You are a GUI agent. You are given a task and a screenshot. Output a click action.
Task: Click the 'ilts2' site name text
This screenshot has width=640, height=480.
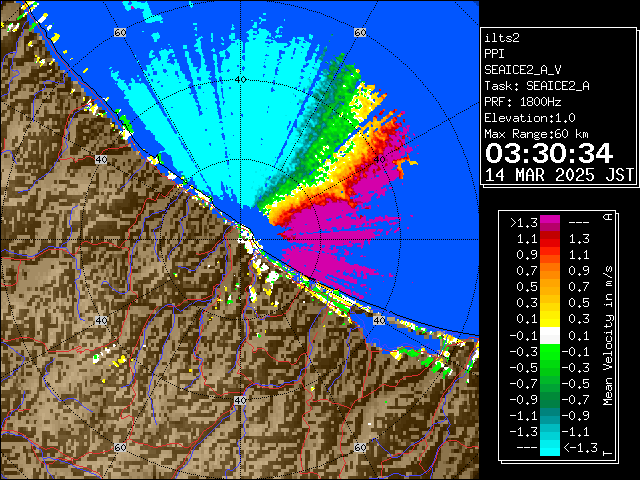coord(502,38)
